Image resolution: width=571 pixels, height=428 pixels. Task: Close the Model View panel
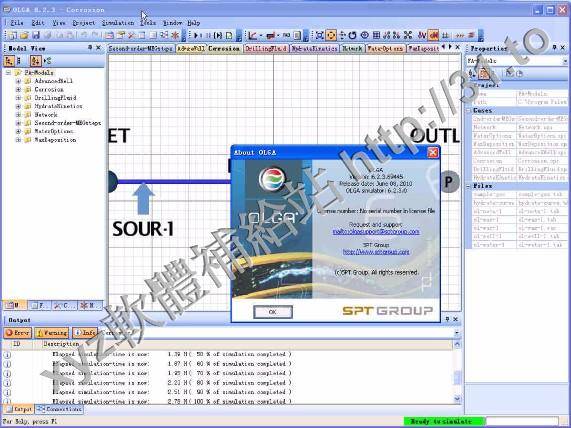point(98,48)
